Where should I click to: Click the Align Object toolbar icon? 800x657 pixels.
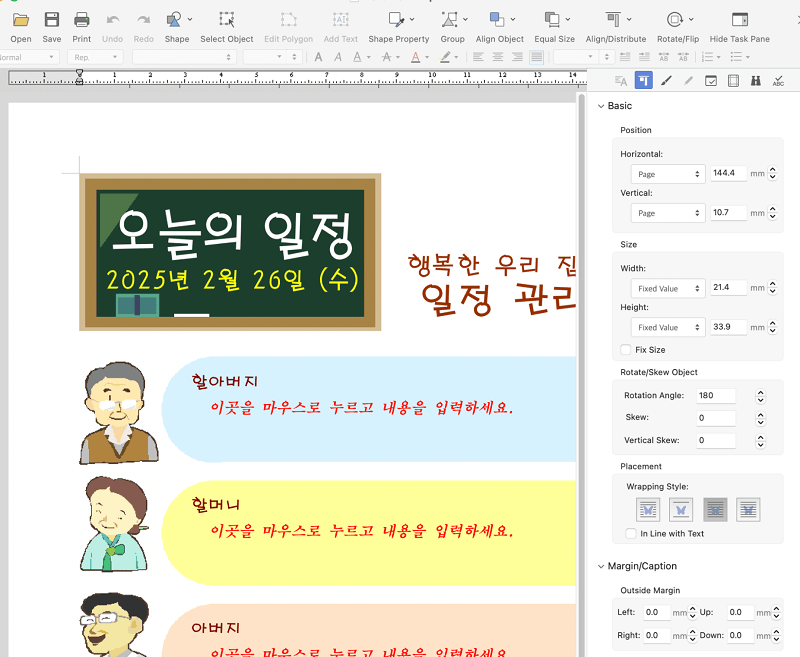pyautogui.click(x=499, y=20)
